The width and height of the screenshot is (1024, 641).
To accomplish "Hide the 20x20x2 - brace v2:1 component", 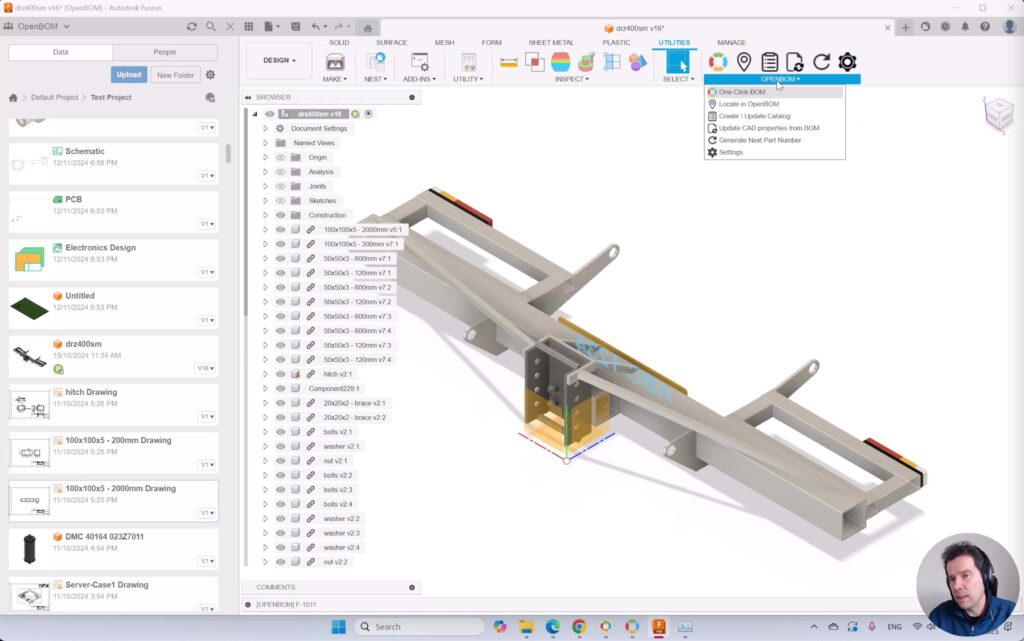I will [280, 403].
